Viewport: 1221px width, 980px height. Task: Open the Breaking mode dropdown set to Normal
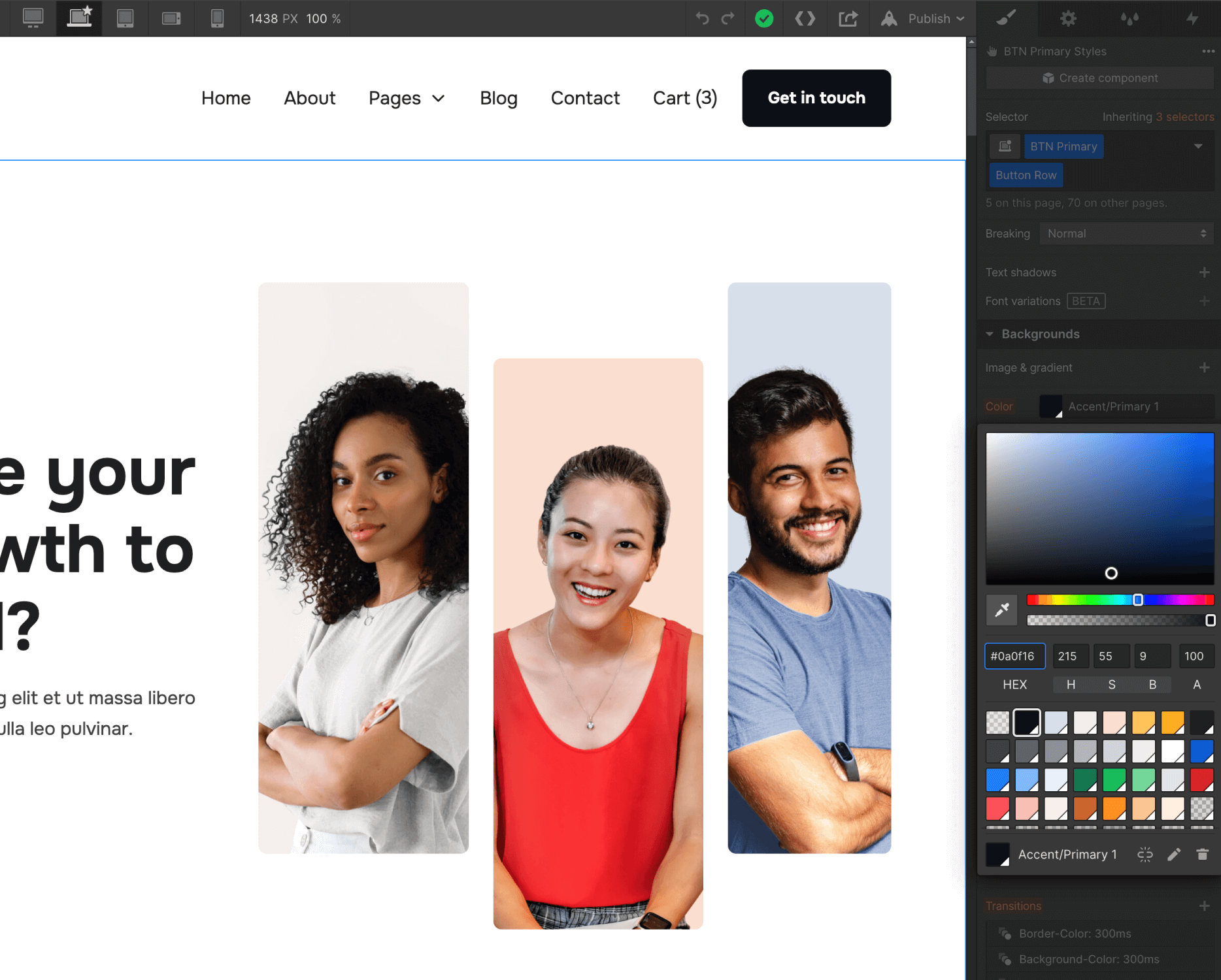1126,233
